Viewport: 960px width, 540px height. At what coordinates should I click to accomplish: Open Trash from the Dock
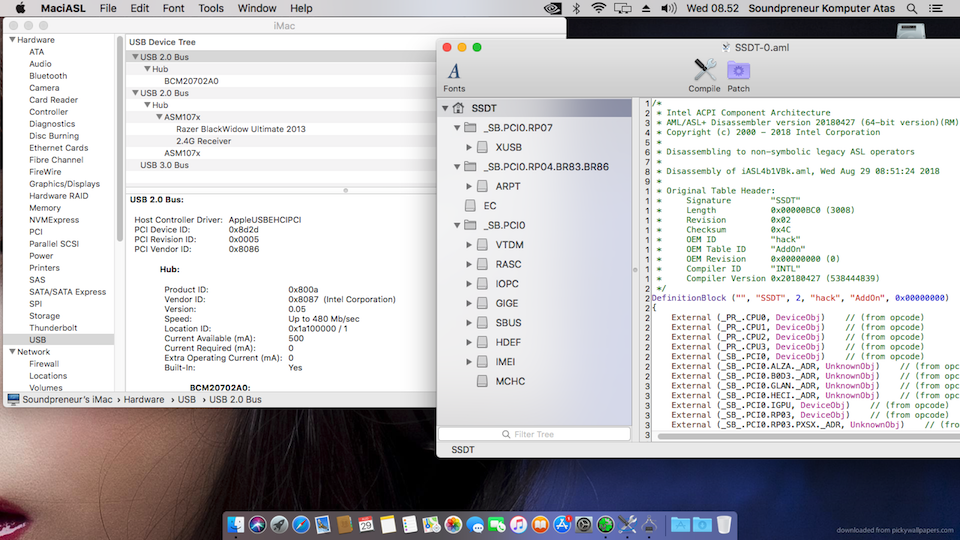tap(724, 525)
